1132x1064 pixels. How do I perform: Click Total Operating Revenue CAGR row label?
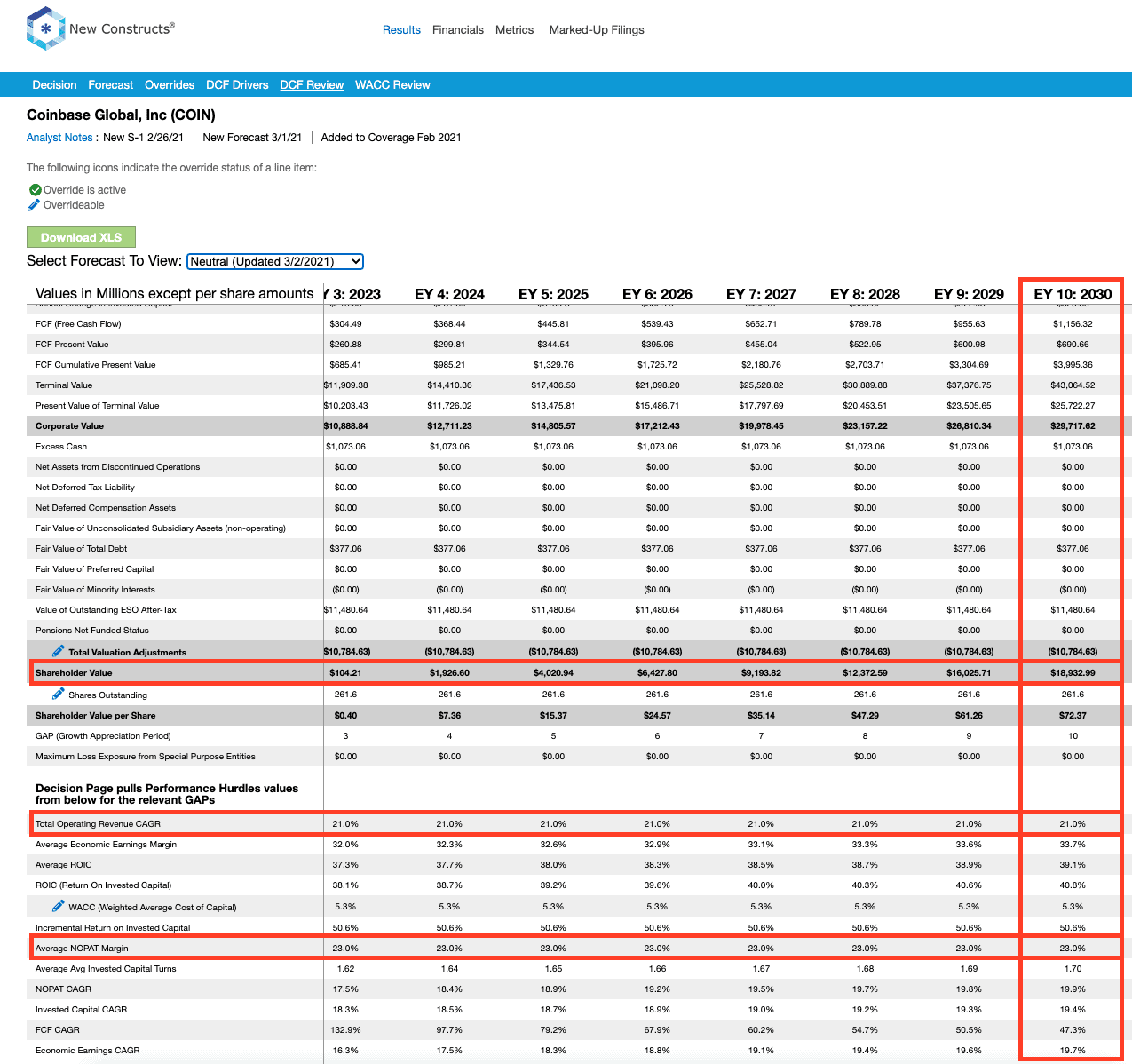pyautogui.click(x=98, y=824)
